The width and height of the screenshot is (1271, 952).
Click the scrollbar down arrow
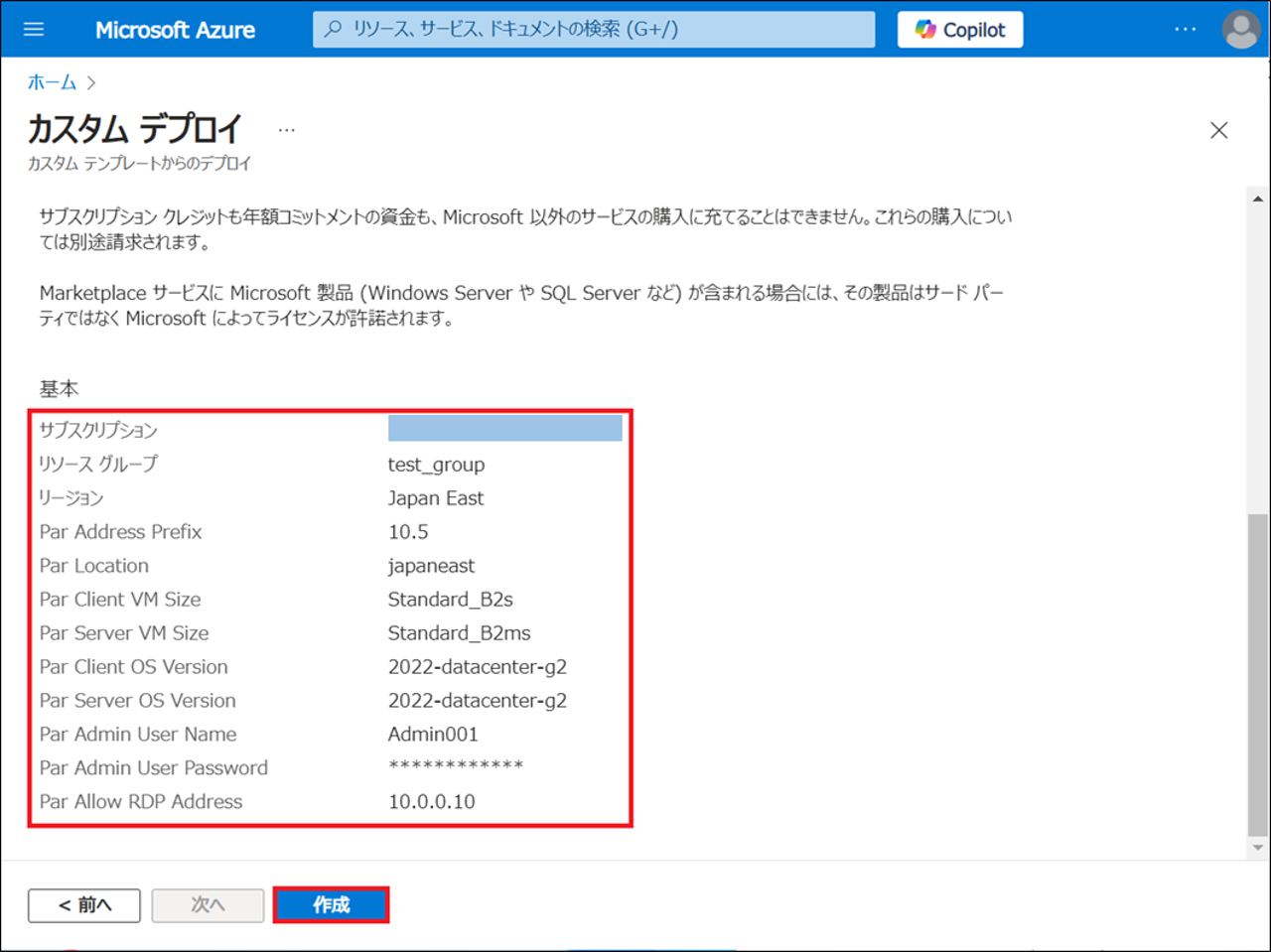(1258, 848)
